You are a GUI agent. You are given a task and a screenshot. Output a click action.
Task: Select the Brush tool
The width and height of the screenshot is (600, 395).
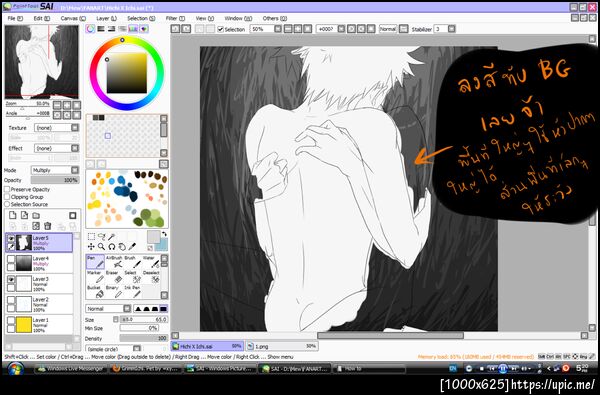click(x=132, y=262)
